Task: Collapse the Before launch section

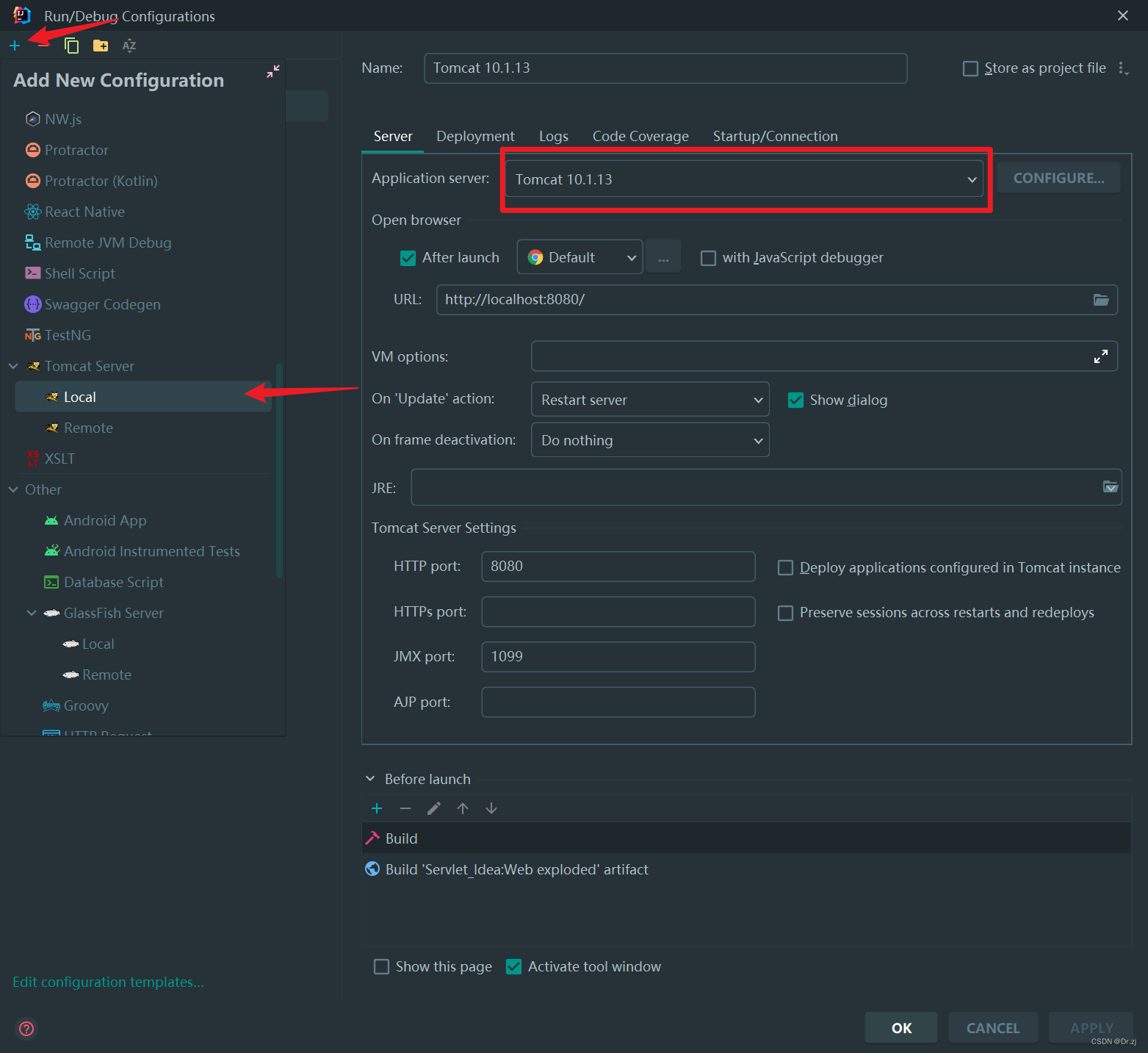Action: coord(370,779)
